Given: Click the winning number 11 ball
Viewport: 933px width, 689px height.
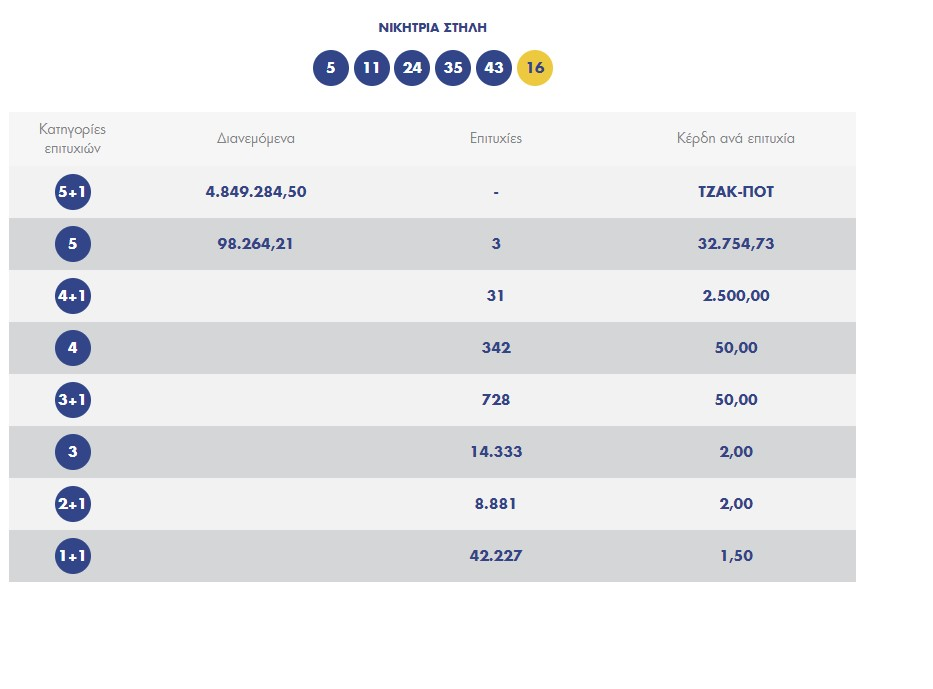Looking at the screenshot, I should [x=372, y=68].
